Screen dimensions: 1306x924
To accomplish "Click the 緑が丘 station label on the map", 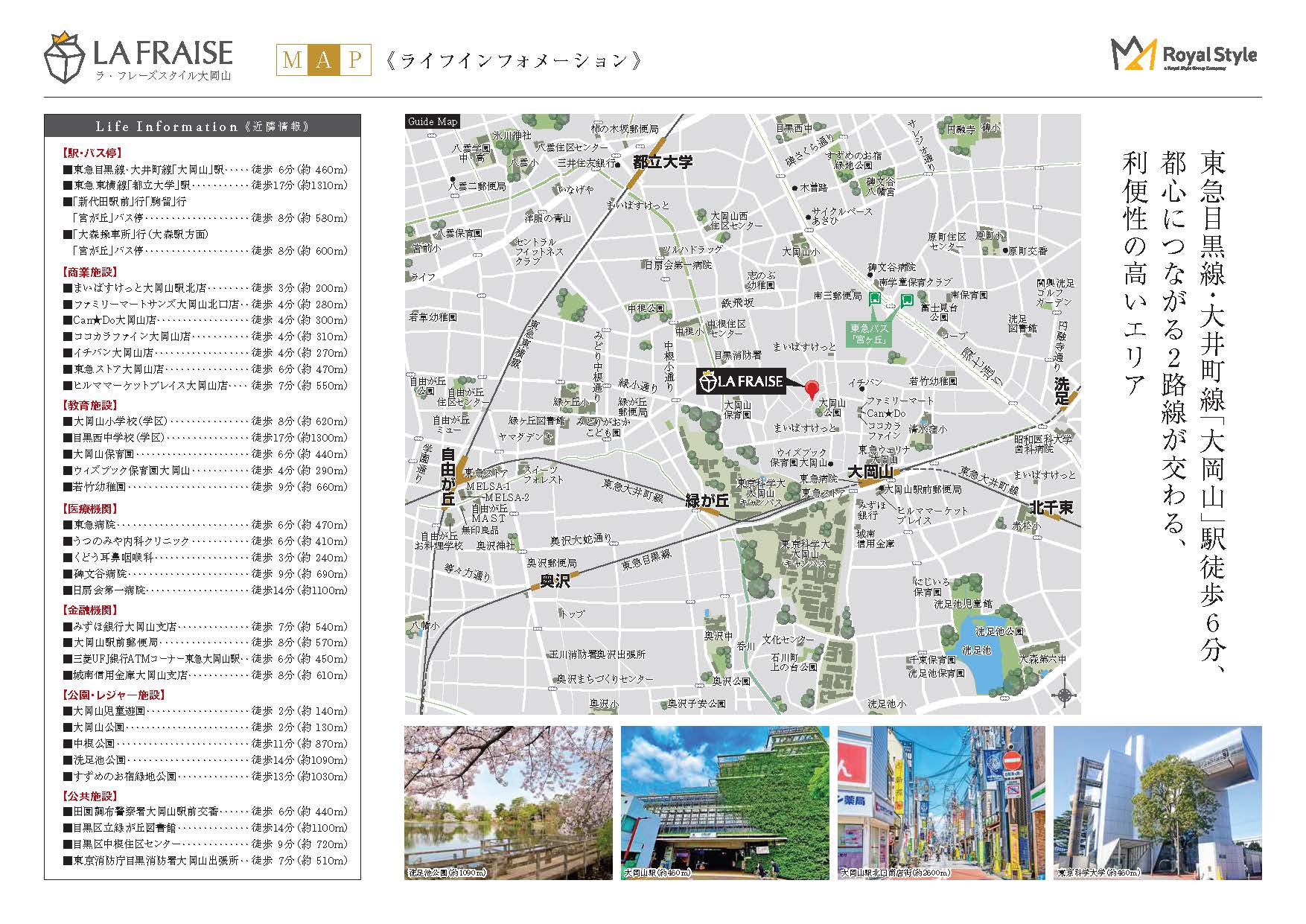I will [707, 501].
